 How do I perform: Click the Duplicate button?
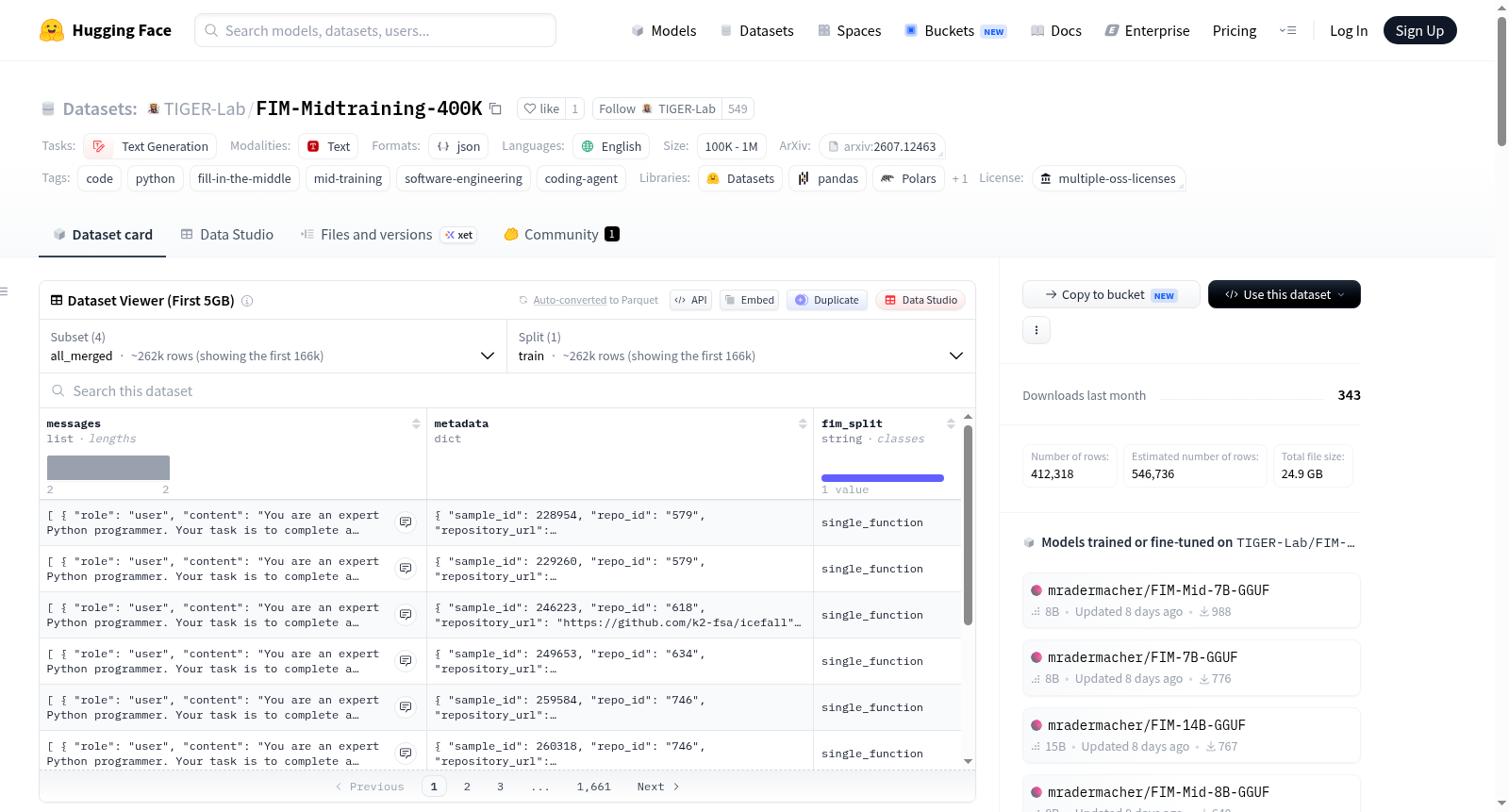click(827, 300)
